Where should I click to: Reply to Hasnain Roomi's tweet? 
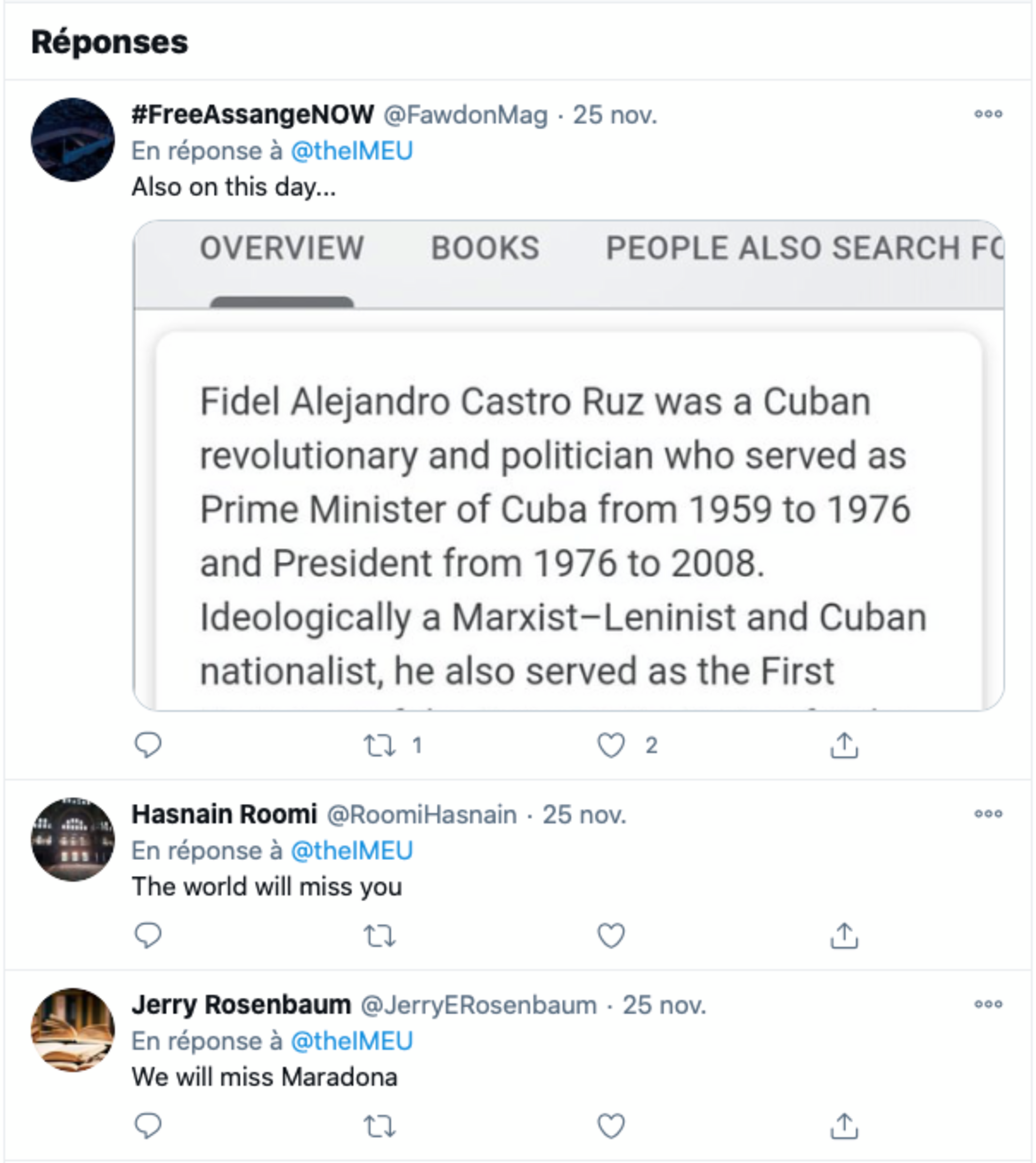point(148,935)
